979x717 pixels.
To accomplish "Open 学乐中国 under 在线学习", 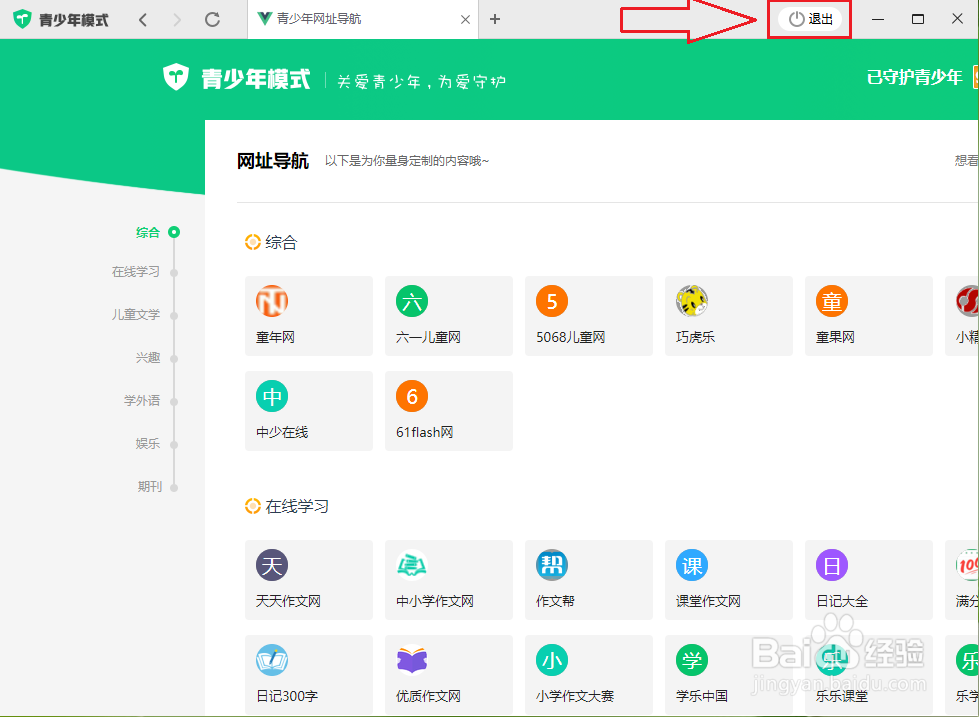I will click(728, 674).
